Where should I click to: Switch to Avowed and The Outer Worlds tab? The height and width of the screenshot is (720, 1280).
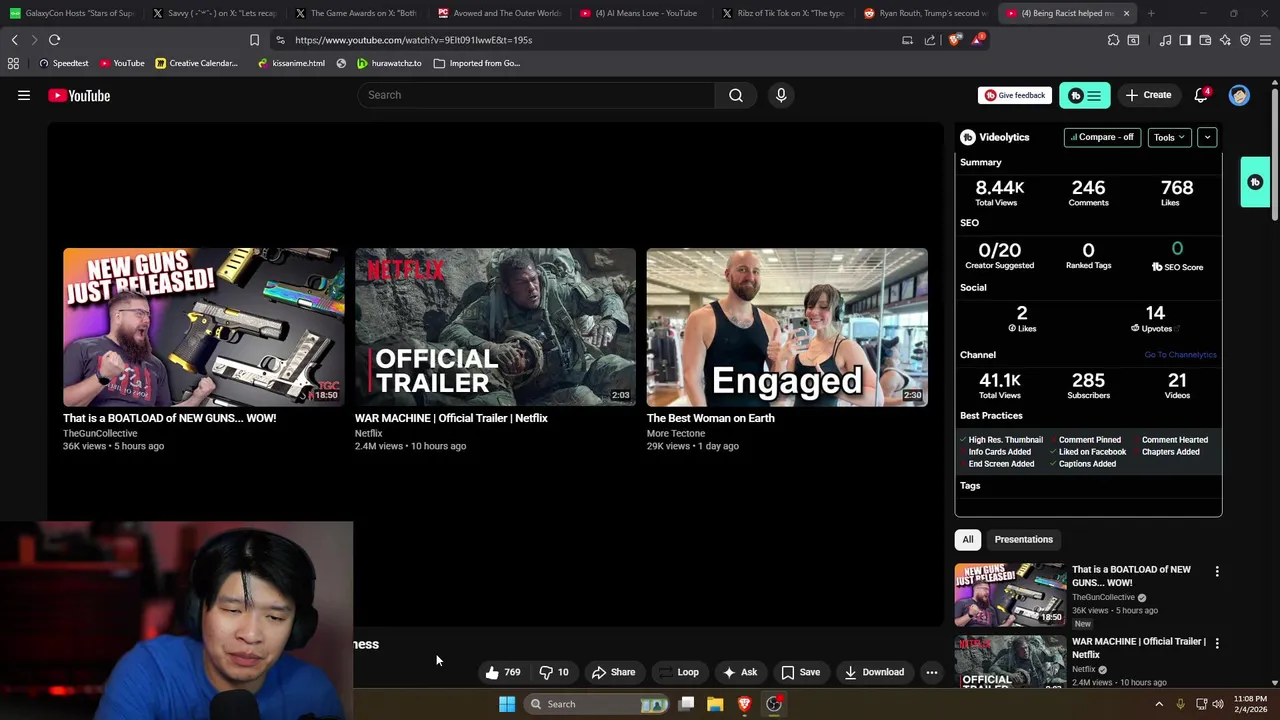point(501,13)
